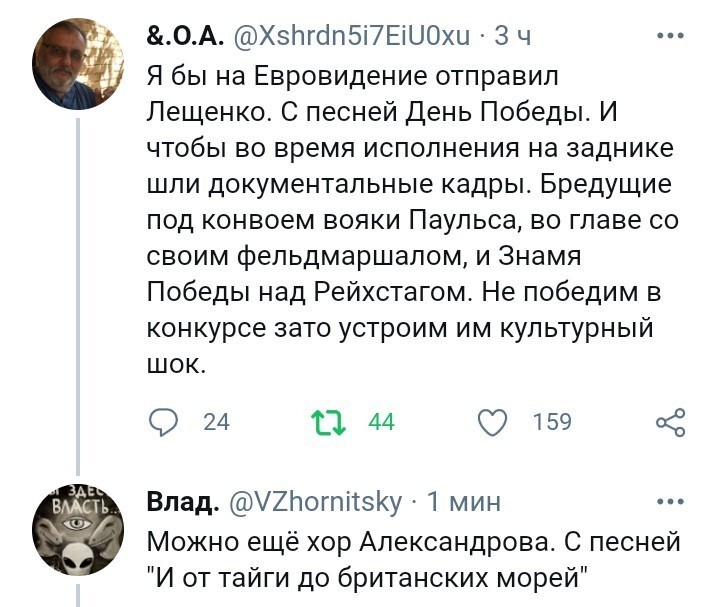Viewport: 720px width, 607px height.
Task: Open the @VZhornitsky handle
Action: click(x=315, y=502)
